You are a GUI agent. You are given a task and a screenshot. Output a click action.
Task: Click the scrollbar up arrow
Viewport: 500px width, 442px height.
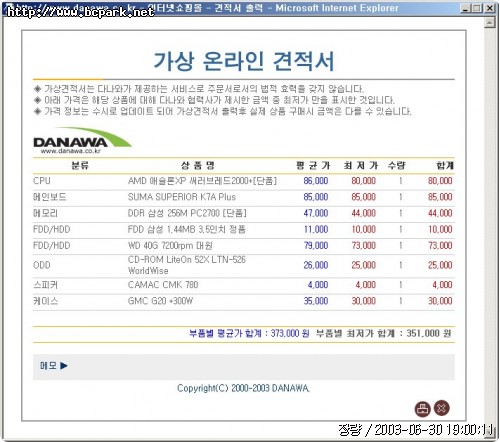click(x=489, y=23)
